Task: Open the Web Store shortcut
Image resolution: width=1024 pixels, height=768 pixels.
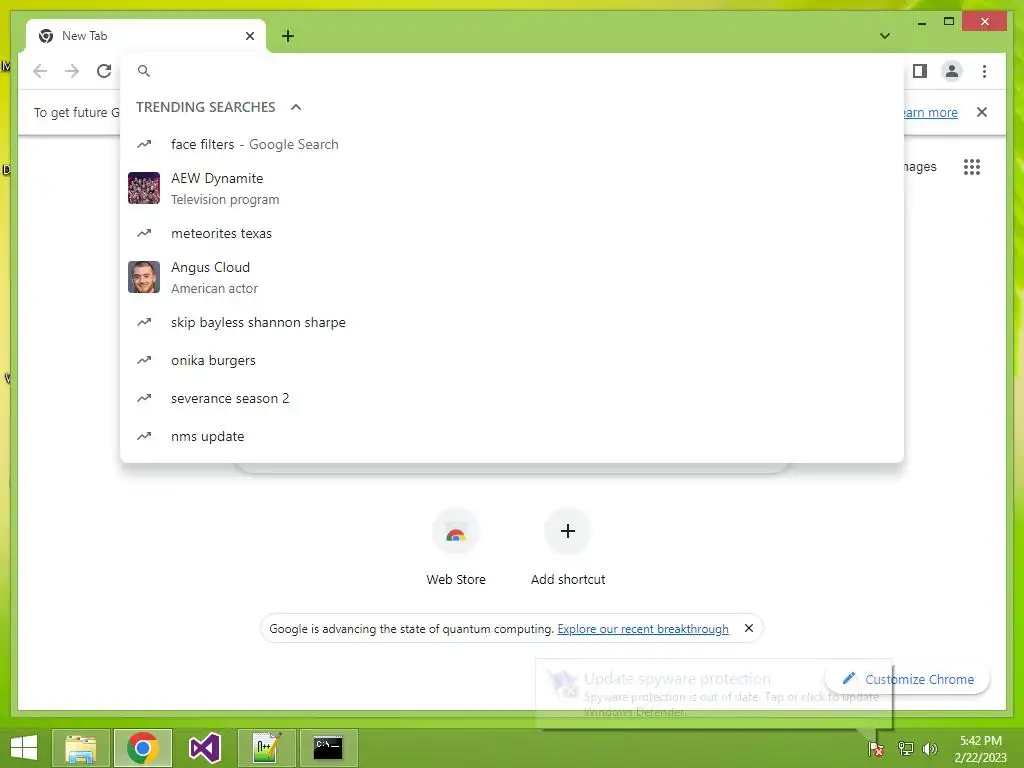Action: tap(456, 547)
